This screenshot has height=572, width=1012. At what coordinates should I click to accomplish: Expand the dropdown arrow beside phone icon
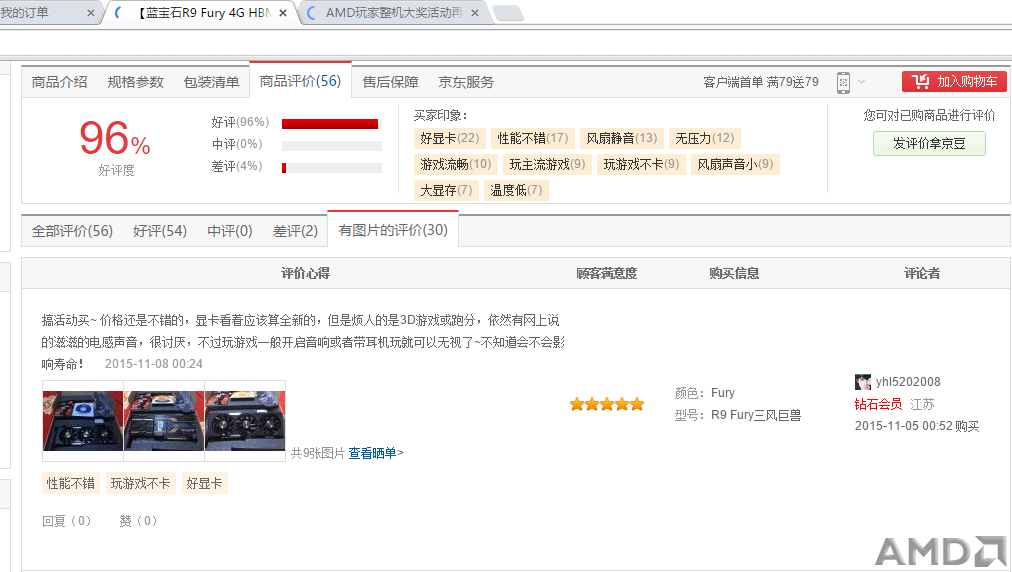click(861, 82)
